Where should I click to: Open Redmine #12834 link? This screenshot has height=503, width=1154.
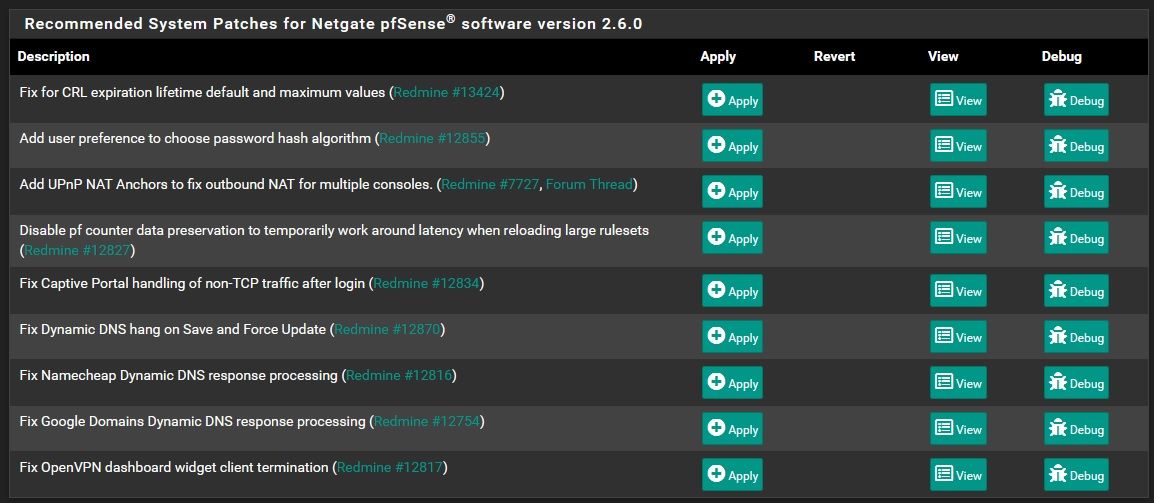427,284
